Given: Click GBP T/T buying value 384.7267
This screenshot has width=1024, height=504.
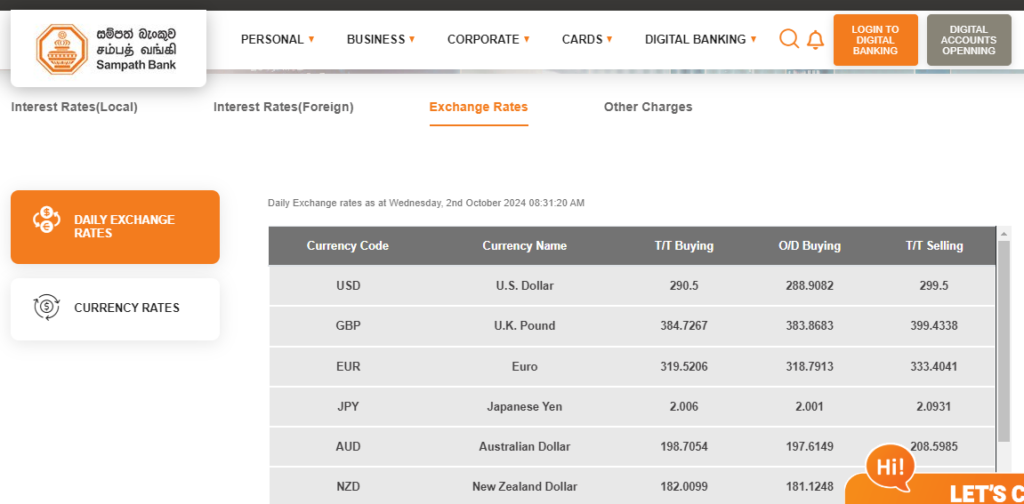Looking at the screenshot, I should [x=684, y=326].
